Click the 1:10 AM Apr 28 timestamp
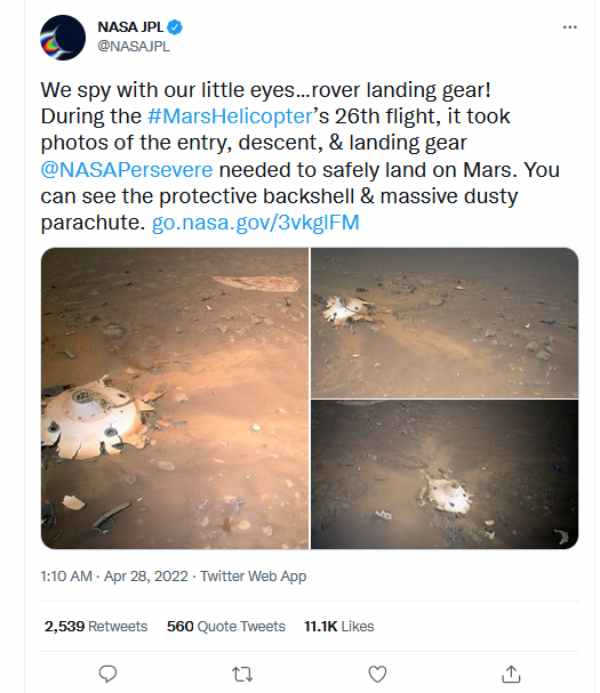The width and height of the screenshot is (600, 693). [116, 576]
